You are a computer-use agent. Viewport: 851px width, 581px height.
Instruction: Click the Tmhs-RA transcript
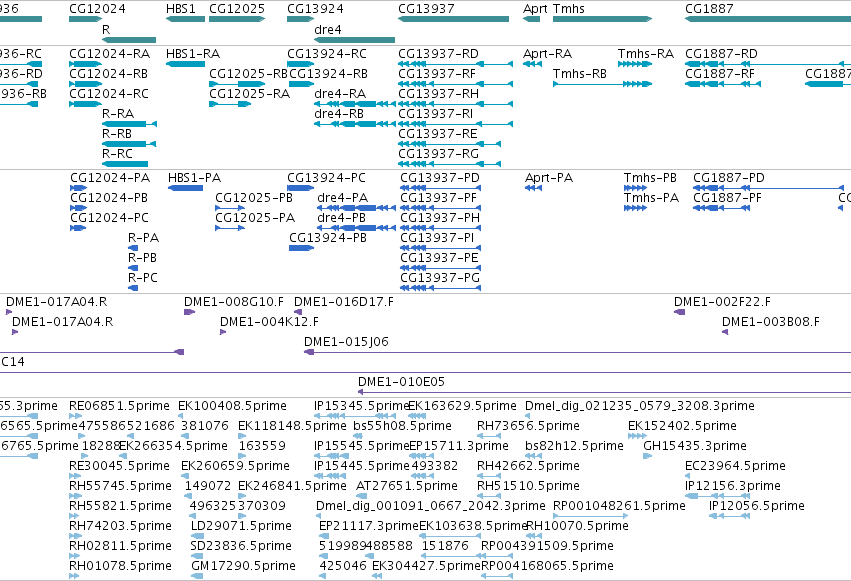(634, 64)
